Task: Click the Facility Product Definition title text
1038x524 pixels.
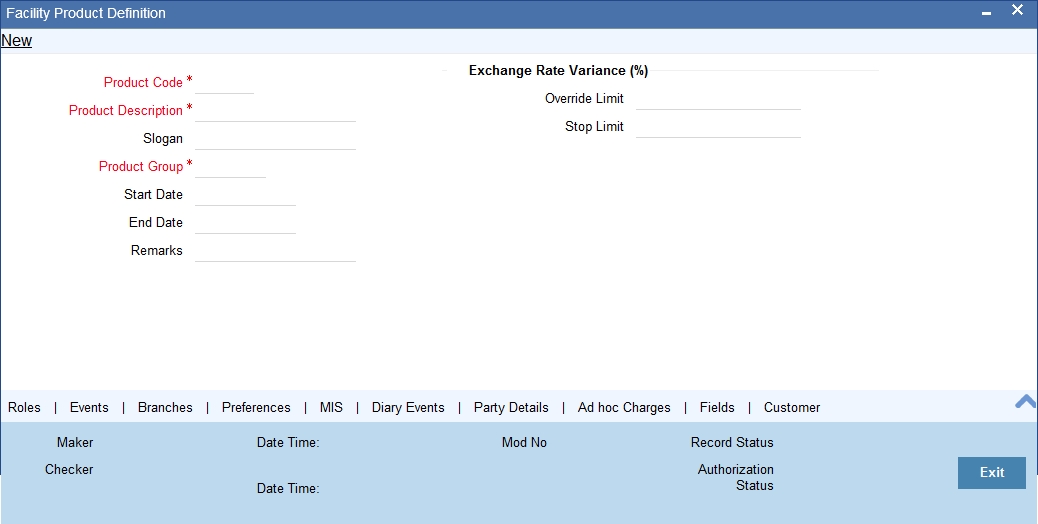Action: (x=86, y=13)
